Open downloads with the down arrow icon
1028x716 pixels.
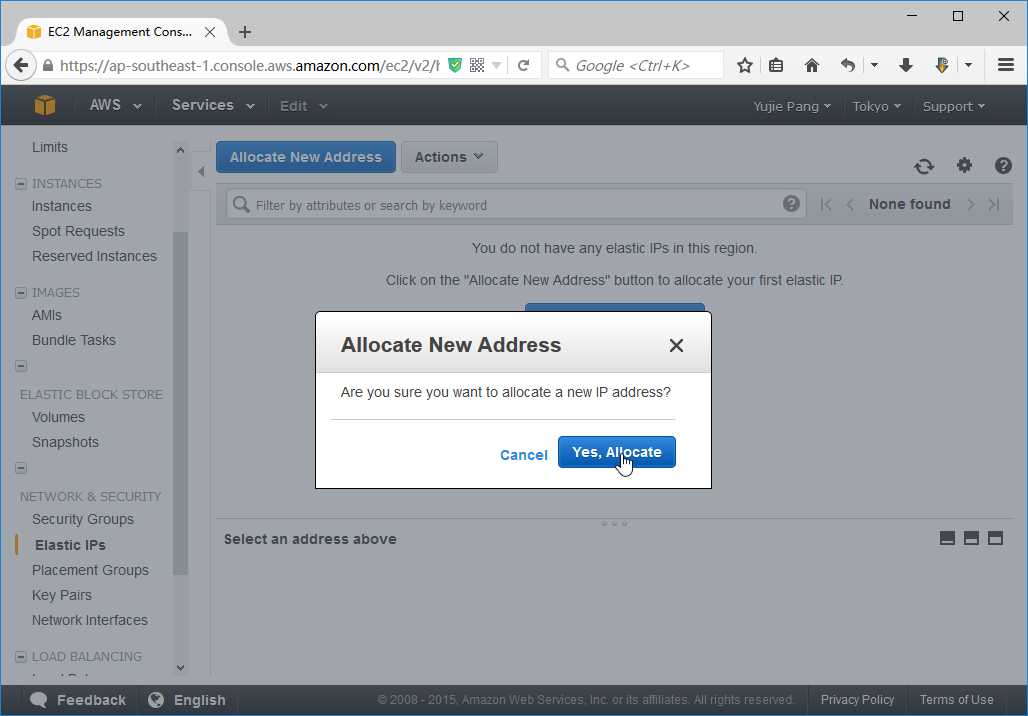(x=906, y=66)
